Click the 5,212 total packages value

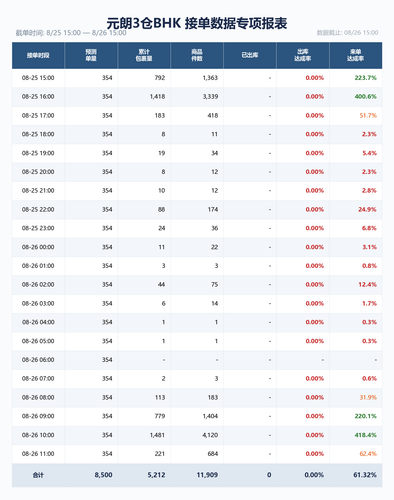[156, 475]
